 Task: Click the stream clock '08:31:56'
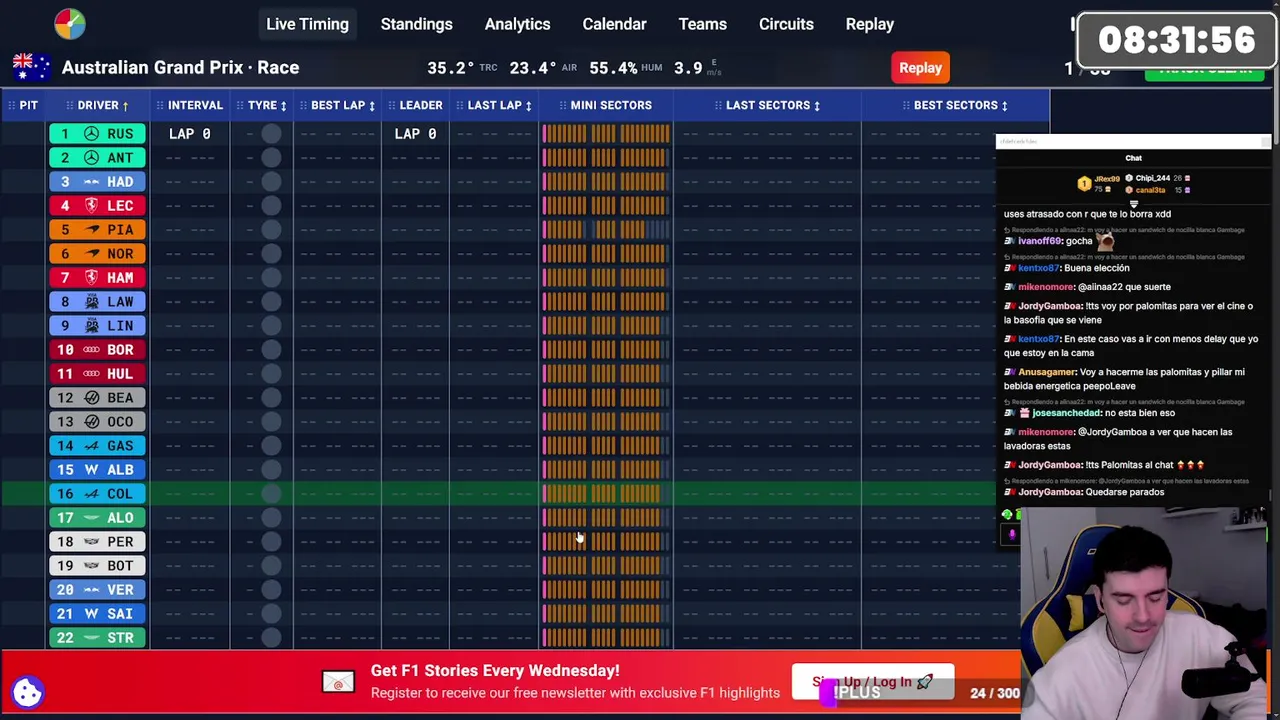tap(1176, 40)
